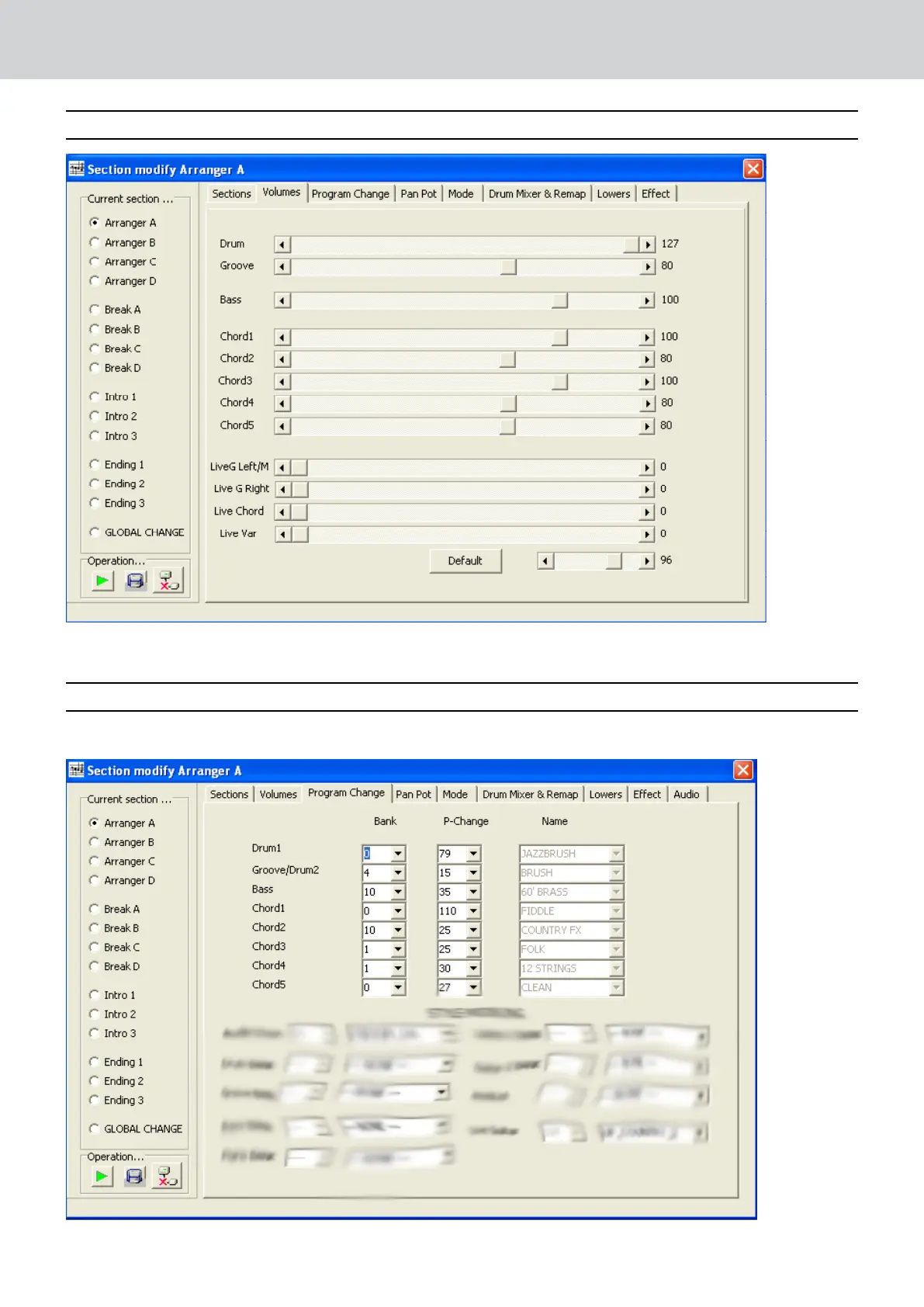
Task: Click the right arrow of the Chord3 volume slider
Action: point(647,382)
